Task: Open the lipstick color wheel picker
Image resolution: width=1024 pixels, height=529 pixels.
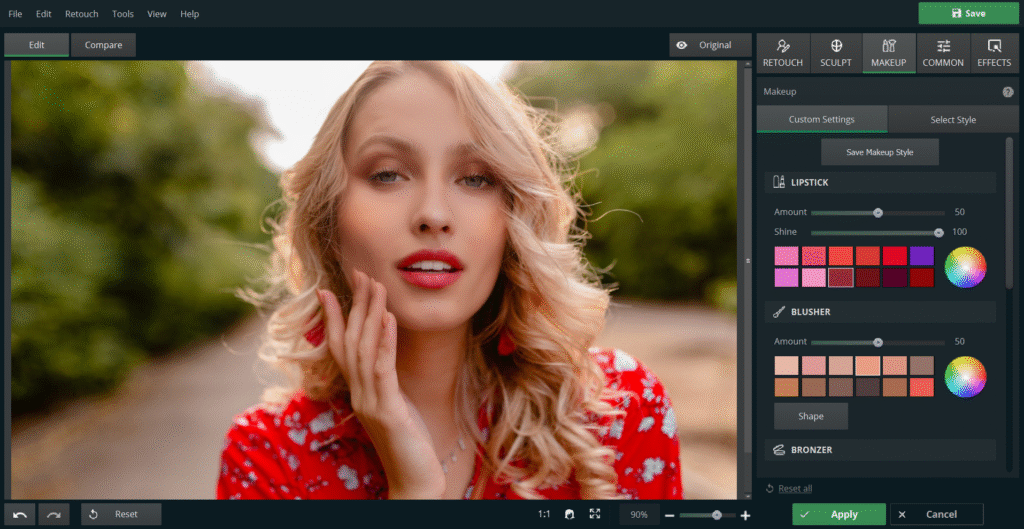Action: point(965,267)
